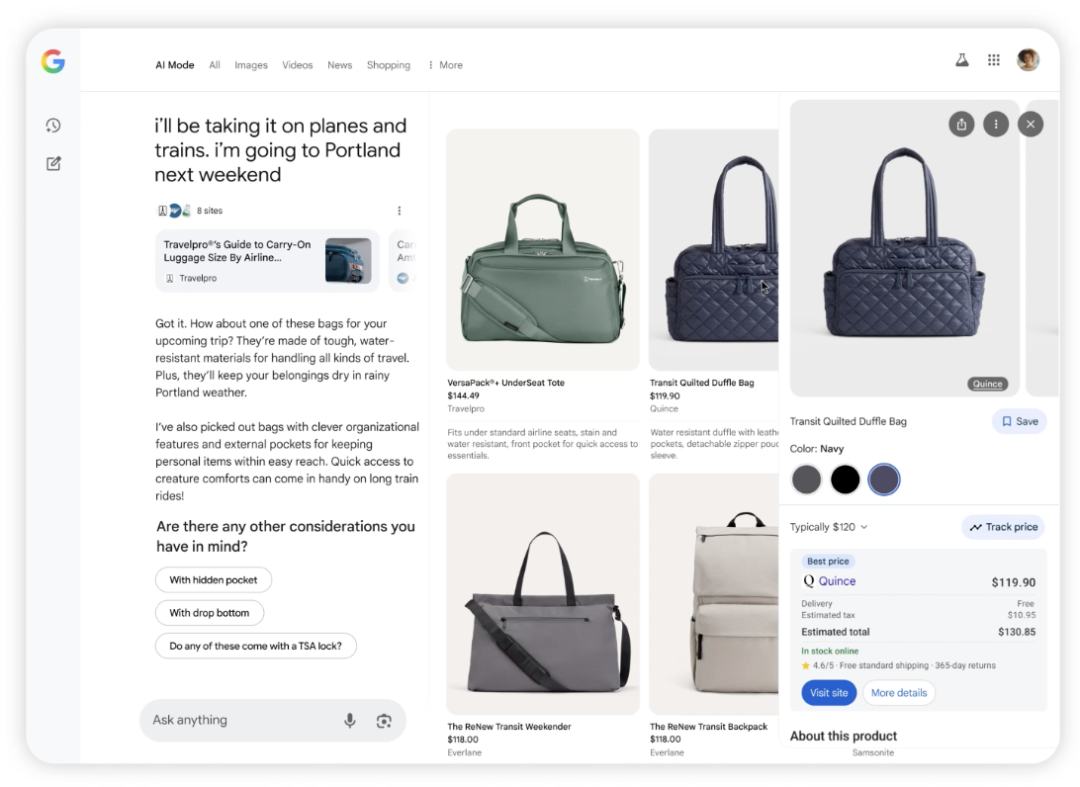Click the $144.49 price of VersaPack tote
This screenshot has height=787, width=1080.
463,396
